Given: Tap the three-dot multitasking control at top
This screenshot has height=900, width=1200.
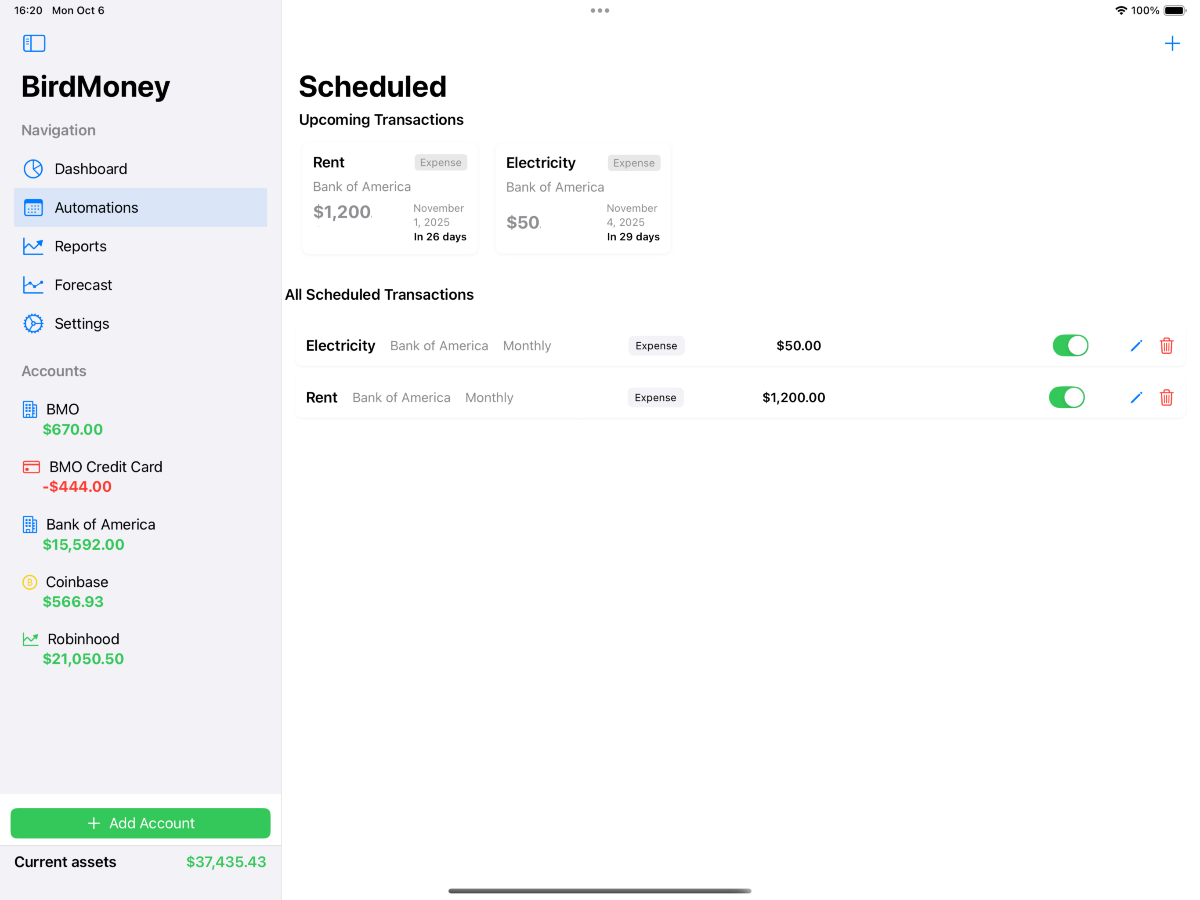Looking at the screenshot, I should [x=600, y=11].
